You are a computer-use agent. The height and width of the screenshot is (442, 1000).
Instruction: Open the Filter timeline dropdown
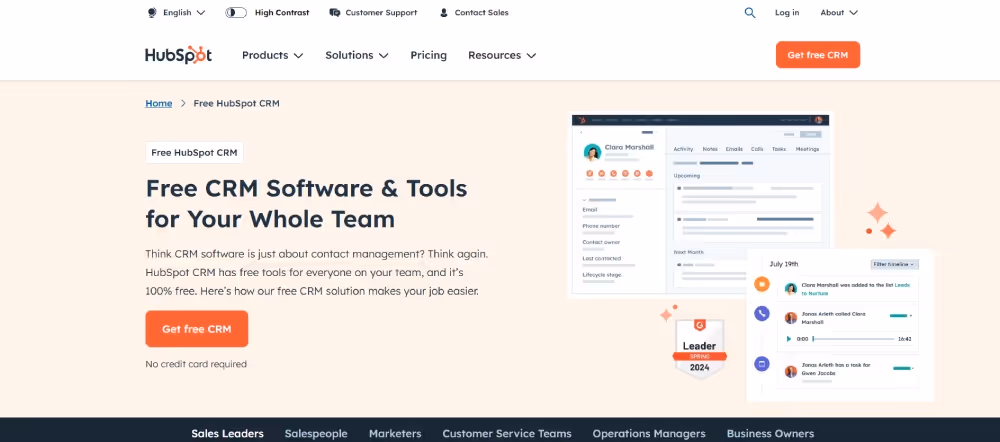[894, 264]
